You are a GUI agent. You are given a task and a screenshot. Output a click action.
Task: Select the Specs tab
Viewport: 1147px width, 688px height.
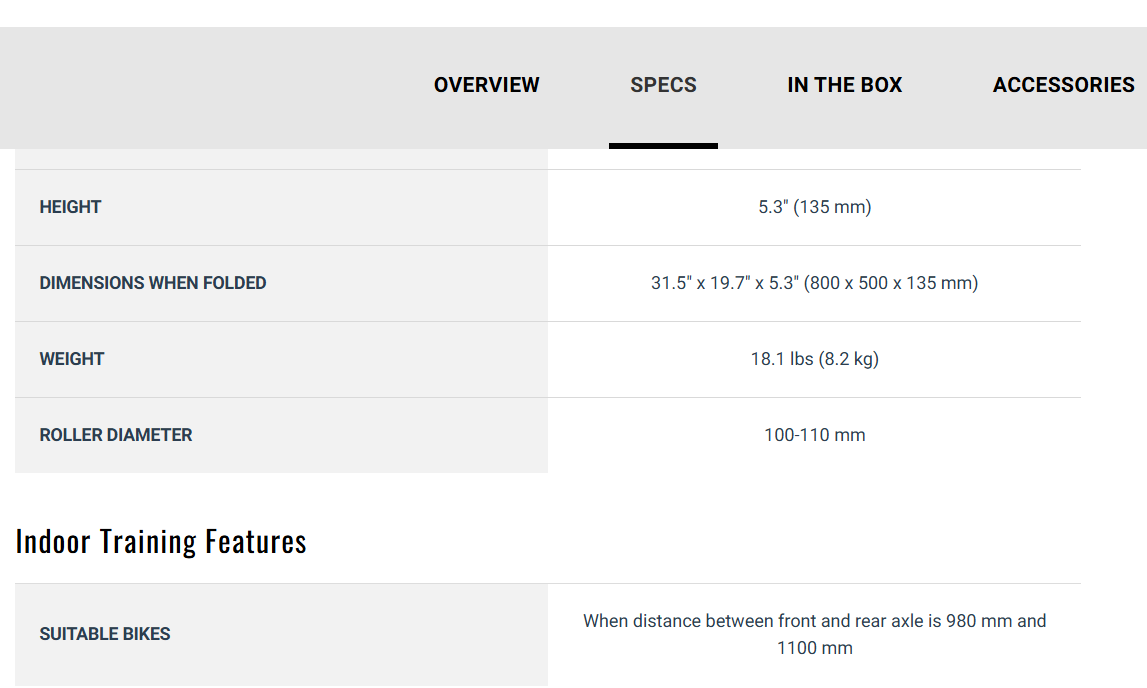(x=663, y=85)
